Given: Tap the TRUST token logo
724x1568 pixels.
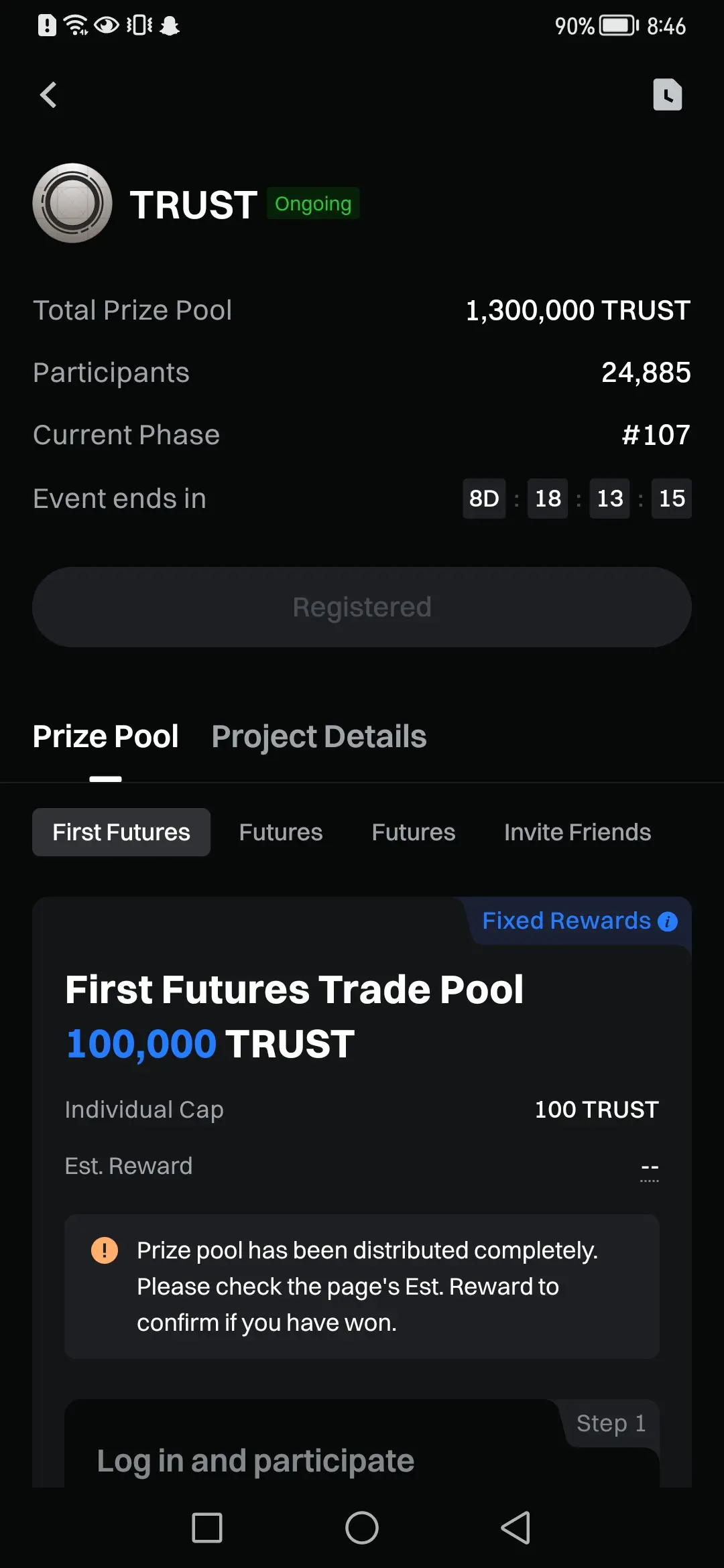Looking at the screenshot, I should (72, 203).
